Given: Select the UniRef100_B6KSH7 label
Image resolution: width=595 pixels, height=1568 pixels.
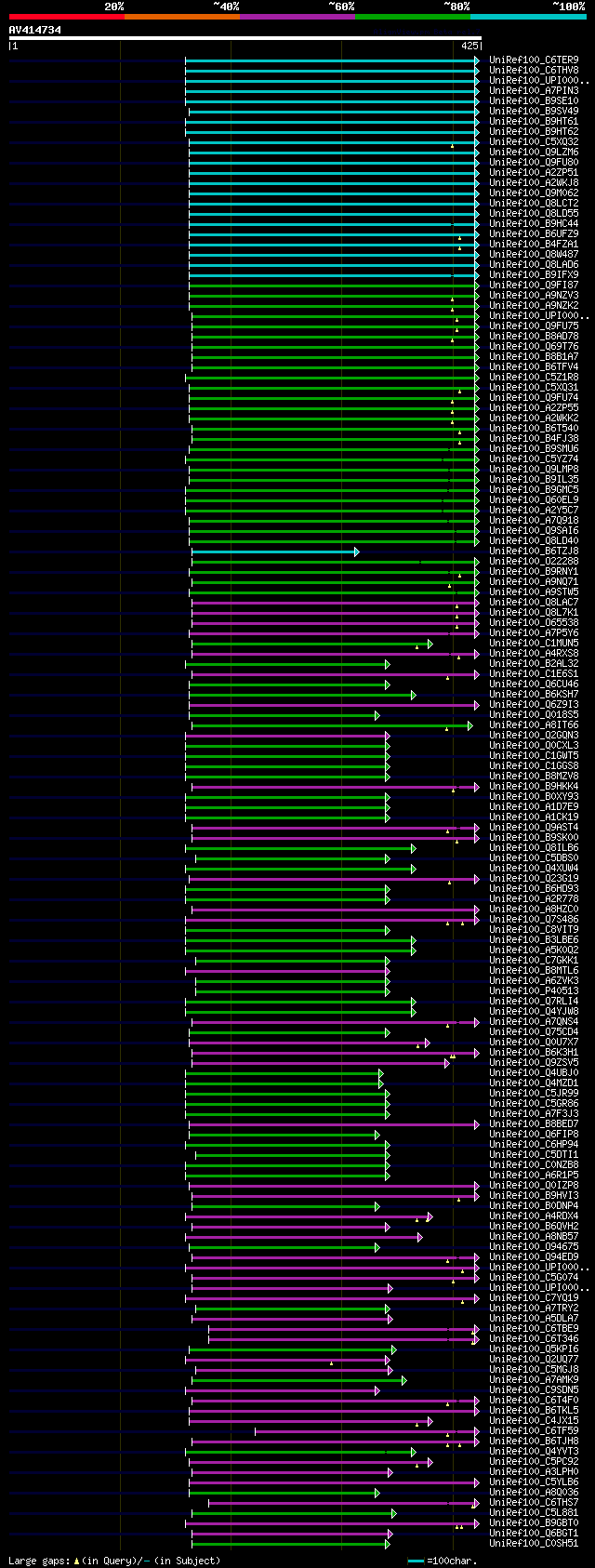Looking at the screenshot, I should pos(534,695).
